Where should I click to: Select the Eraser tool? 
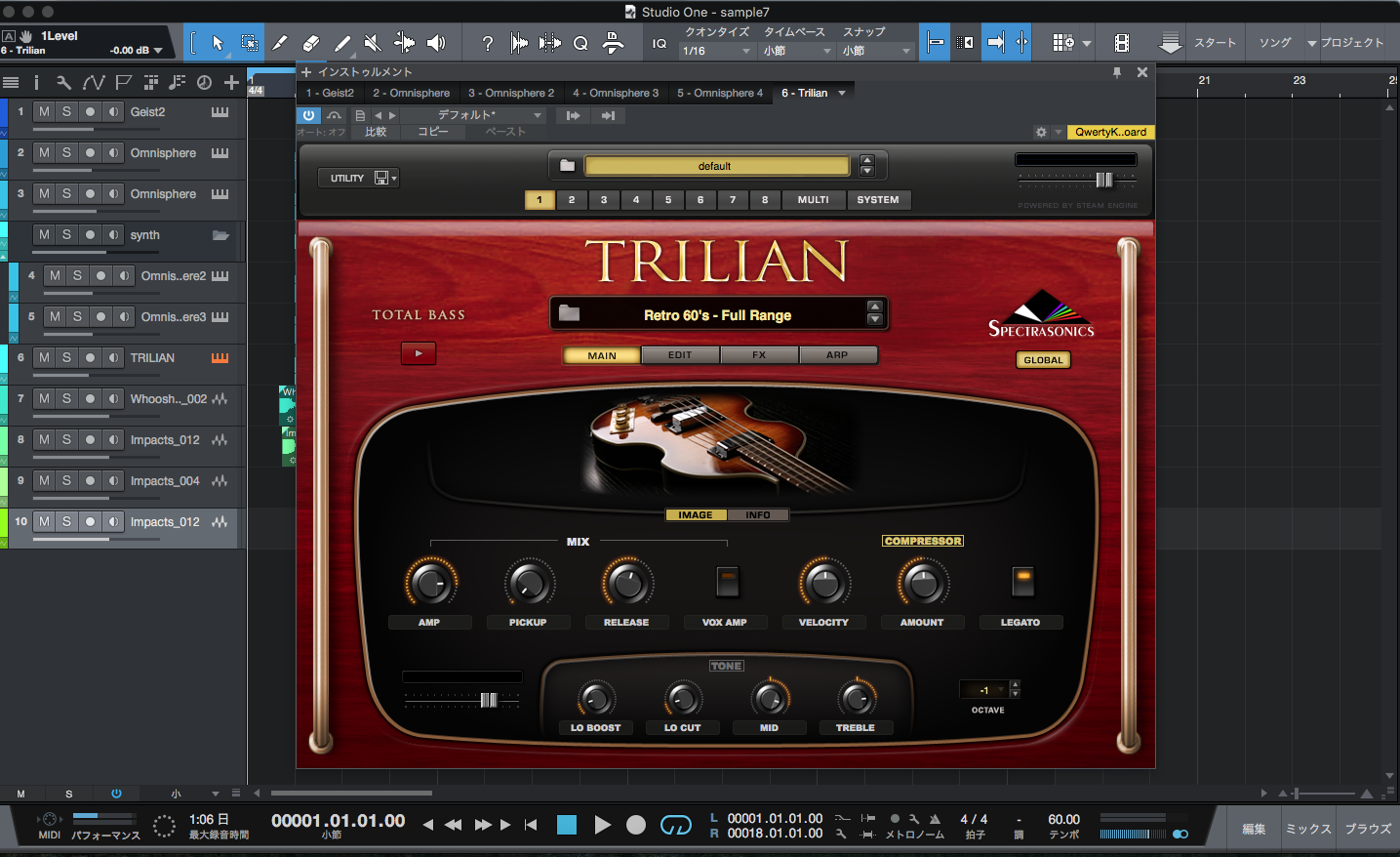tap(311, 42)
